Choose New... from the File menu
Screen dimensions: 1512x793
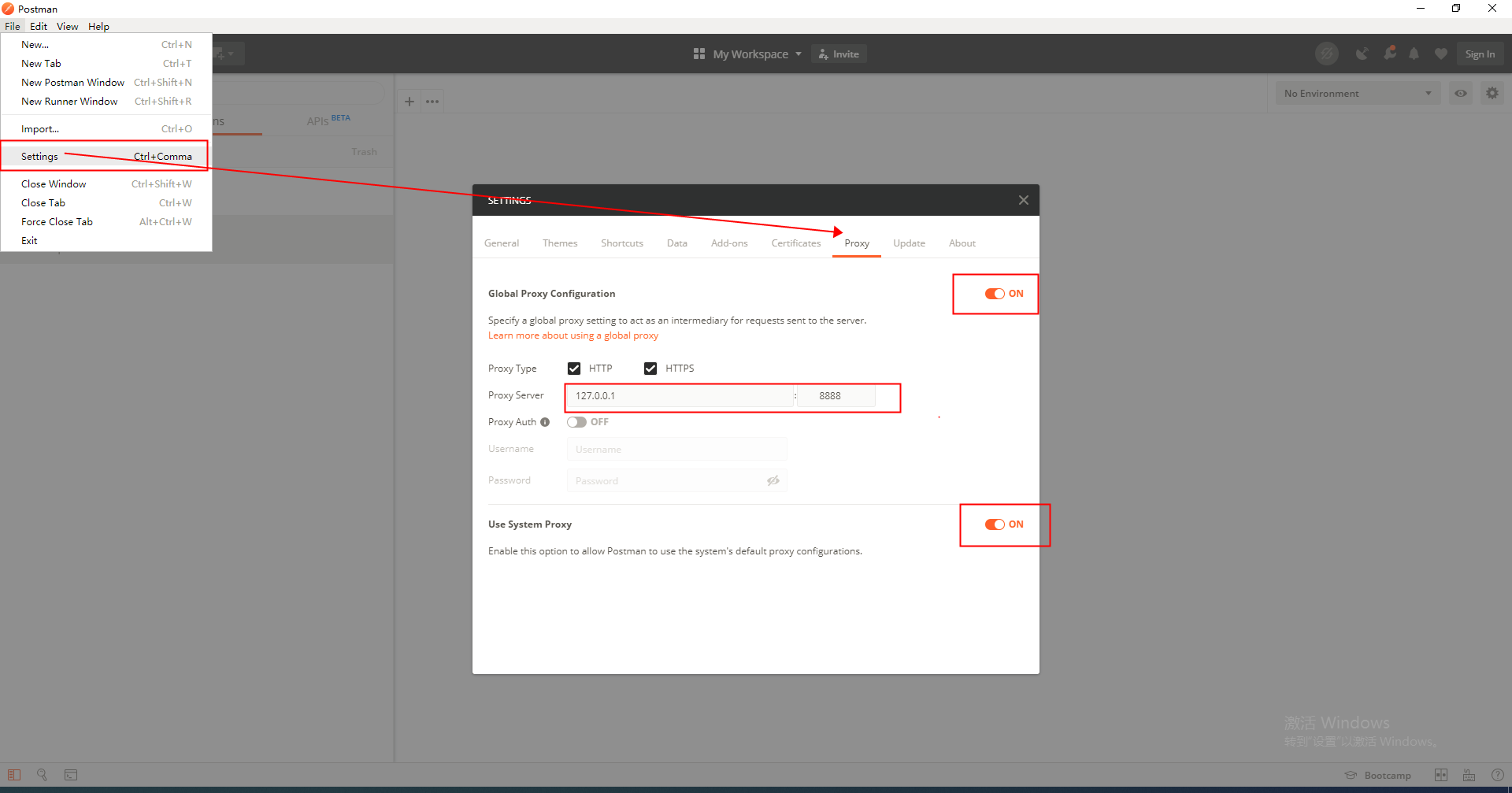(106, 44)
